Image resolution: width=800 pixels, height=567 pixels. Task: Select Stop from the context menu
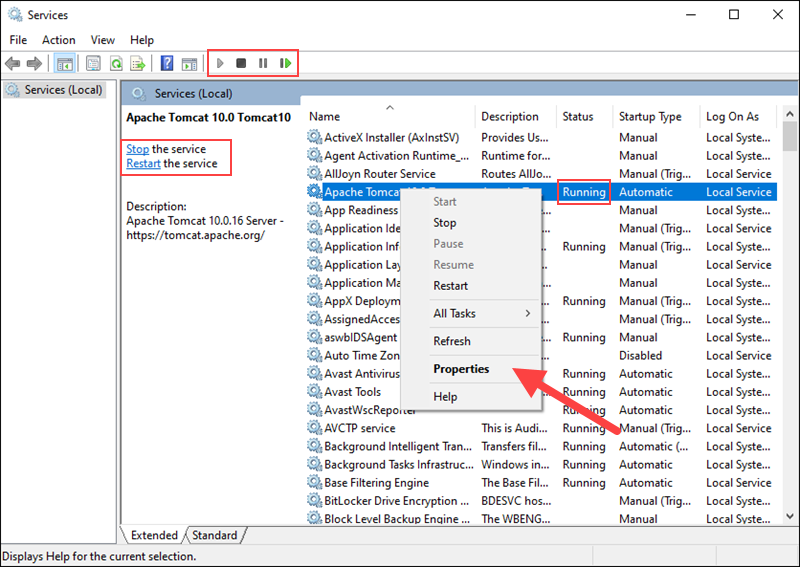coord(444,223)
